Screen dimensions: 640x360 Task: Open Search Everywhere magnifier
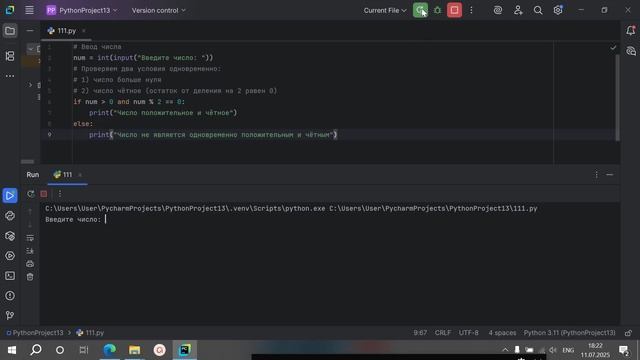pyautogui.click(x=538, y=10)
